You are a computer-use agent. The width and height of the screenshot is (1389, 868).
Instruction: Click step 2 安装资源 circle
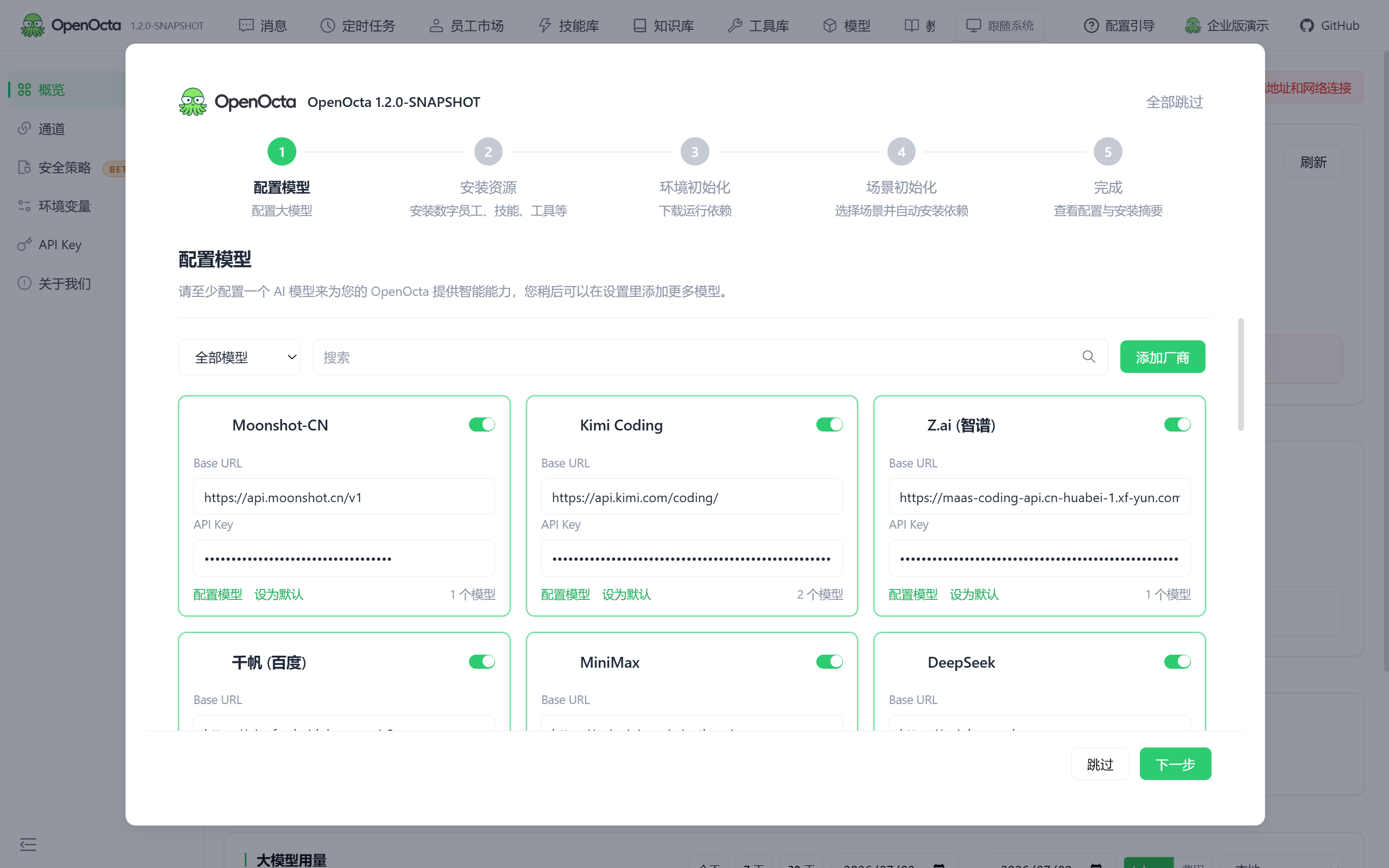(x=489, y=151)
